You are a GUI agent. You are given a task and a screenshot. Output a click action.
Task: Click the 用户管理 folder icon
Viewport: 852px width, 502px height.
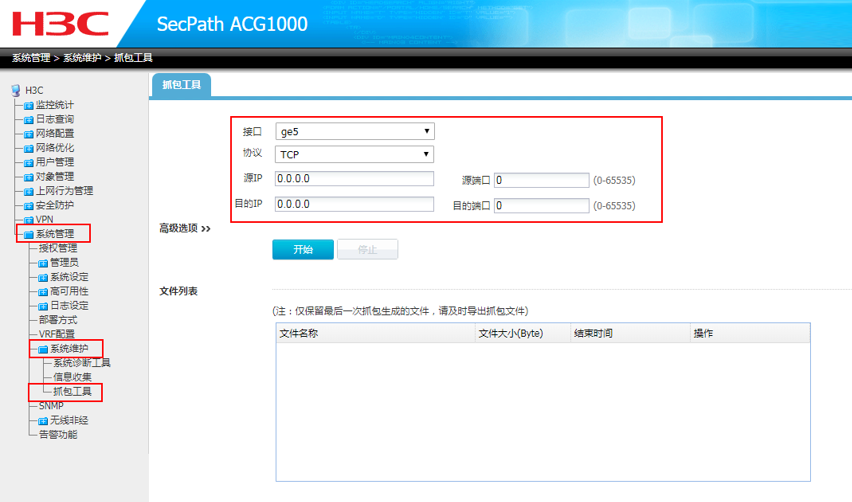click(29, 162)
